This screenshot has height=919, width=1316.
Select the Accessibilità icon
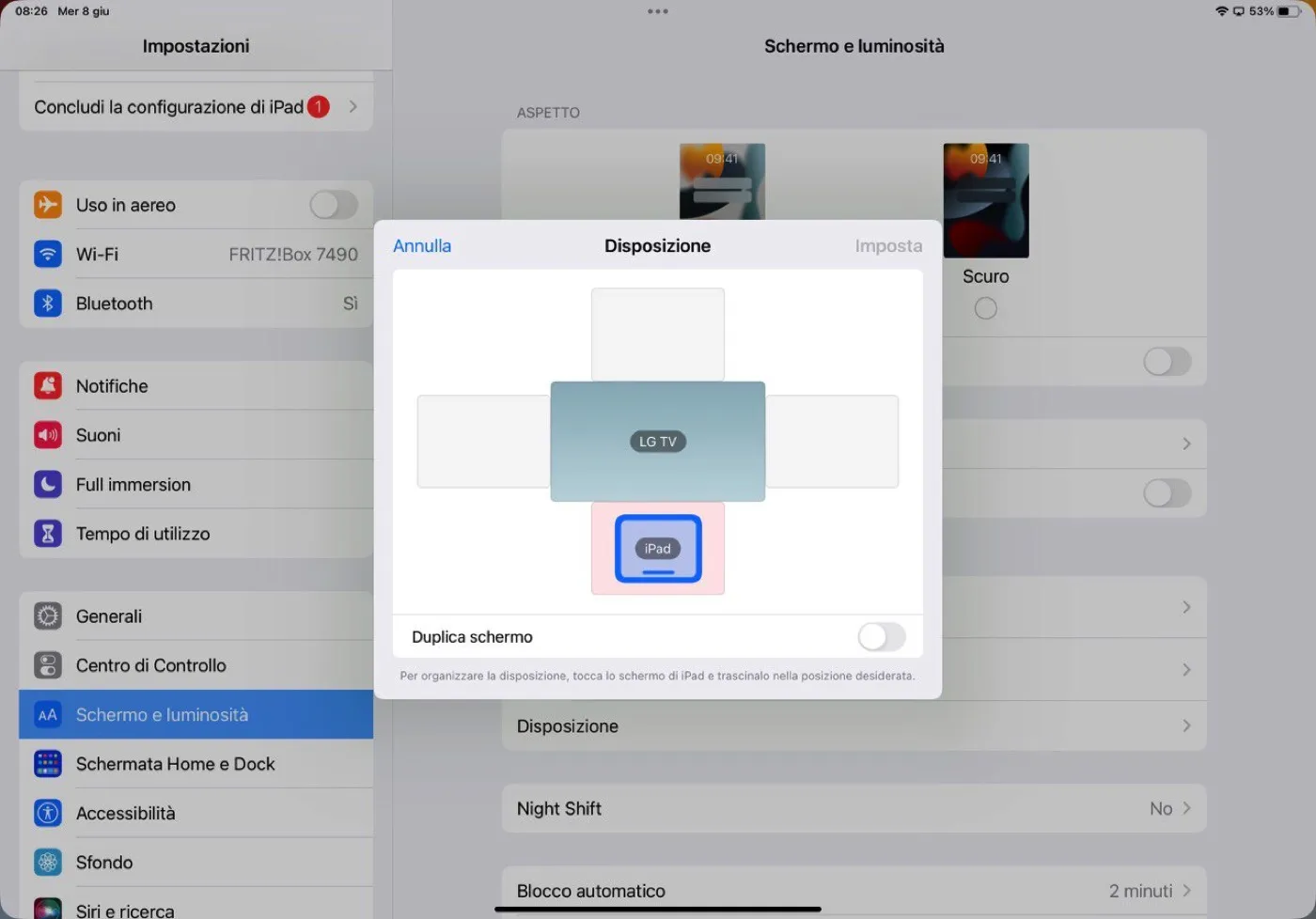pyautogui.click(x=47, y=812)
